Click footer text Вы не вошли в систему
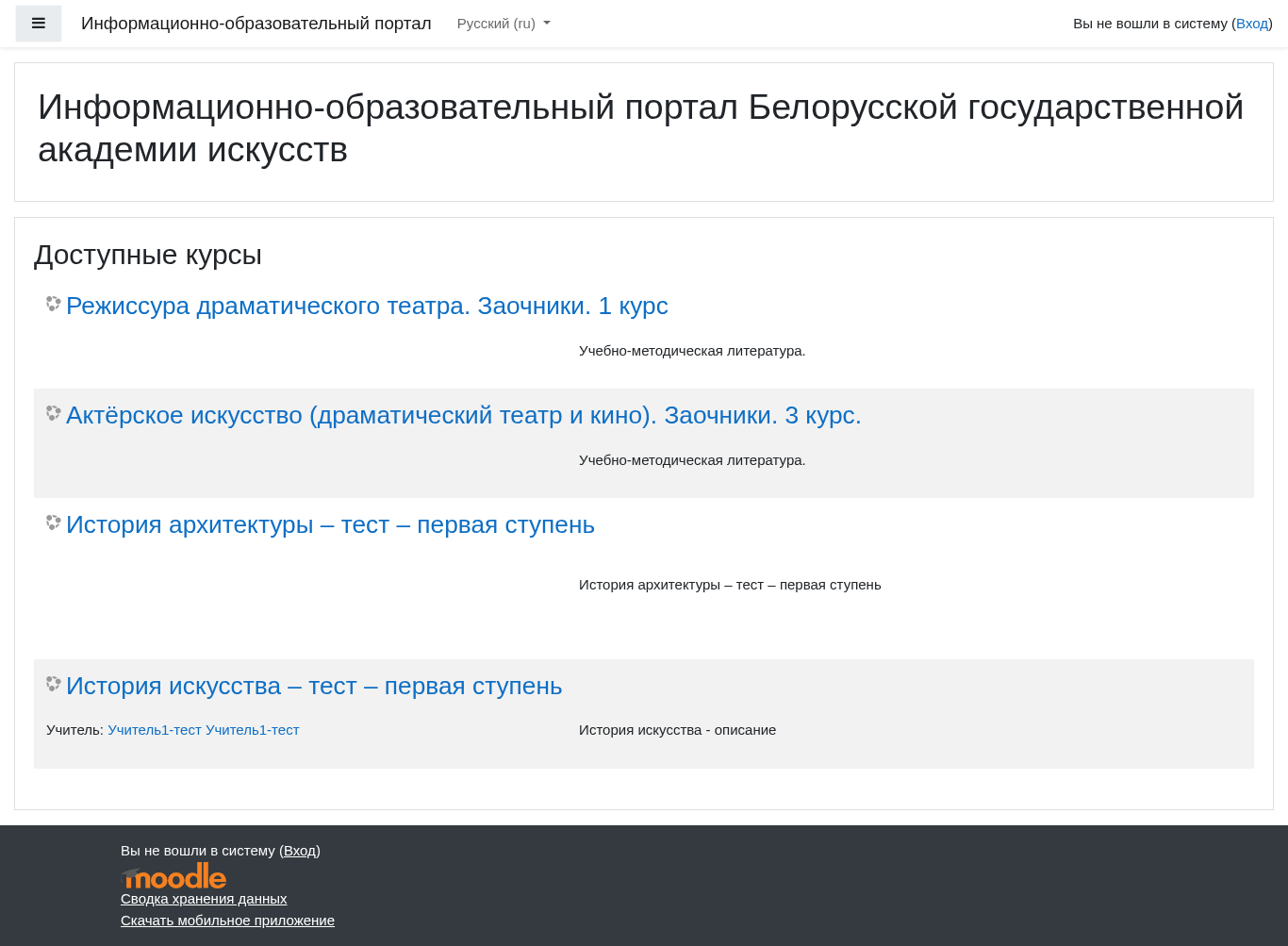 click(198, 851)
